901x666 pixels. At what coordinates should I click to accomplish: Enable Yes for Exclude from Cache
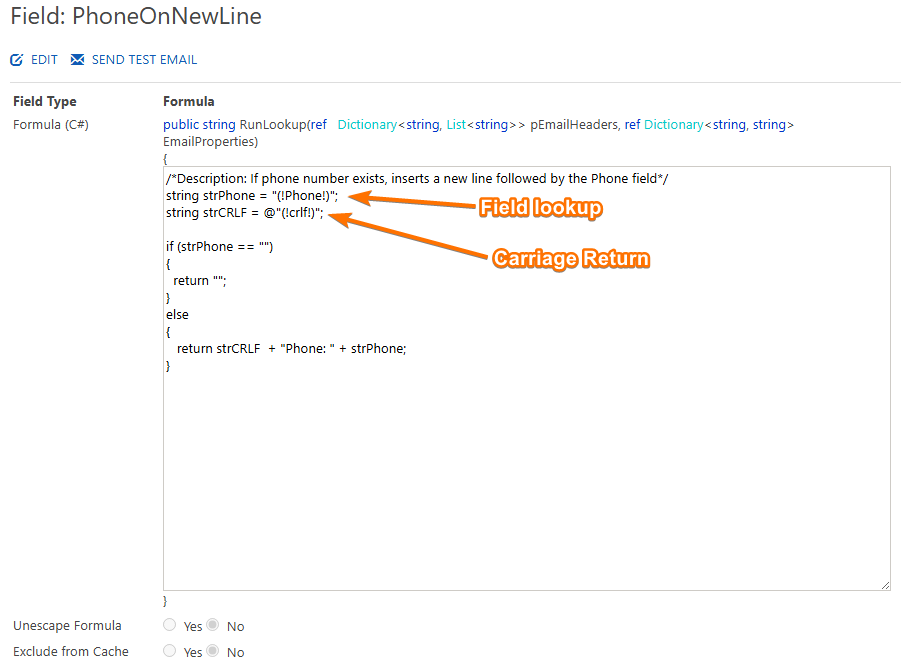pyautogui.click(x=170, y=652)
